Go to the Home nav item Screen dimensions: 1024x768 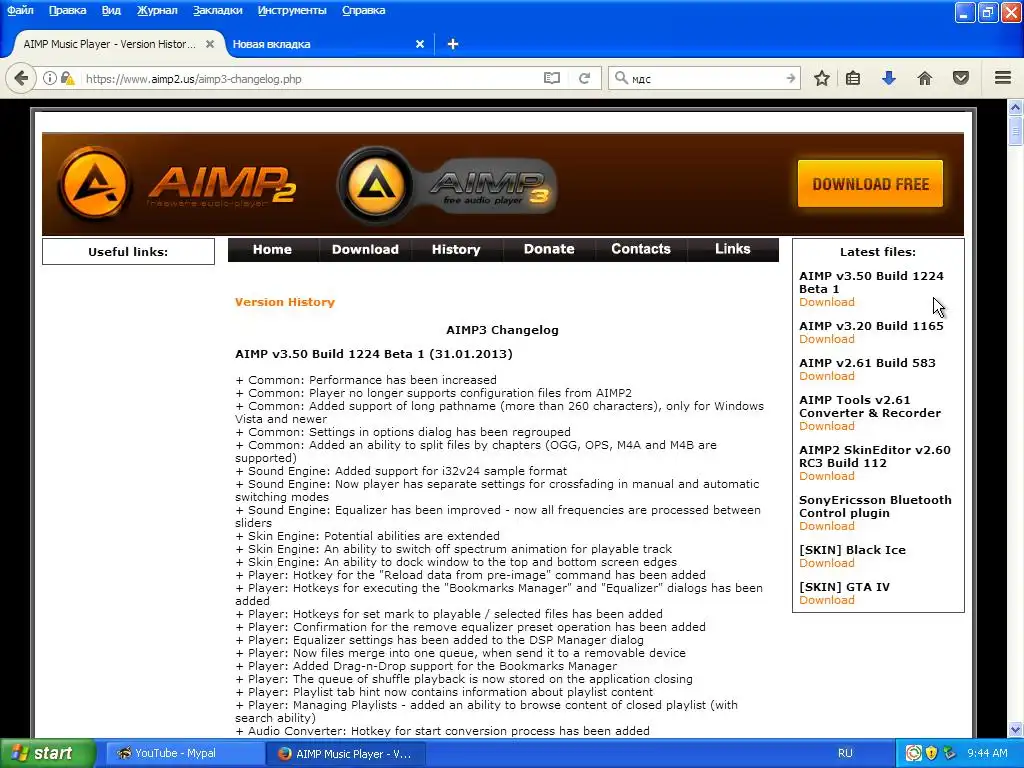272,249
